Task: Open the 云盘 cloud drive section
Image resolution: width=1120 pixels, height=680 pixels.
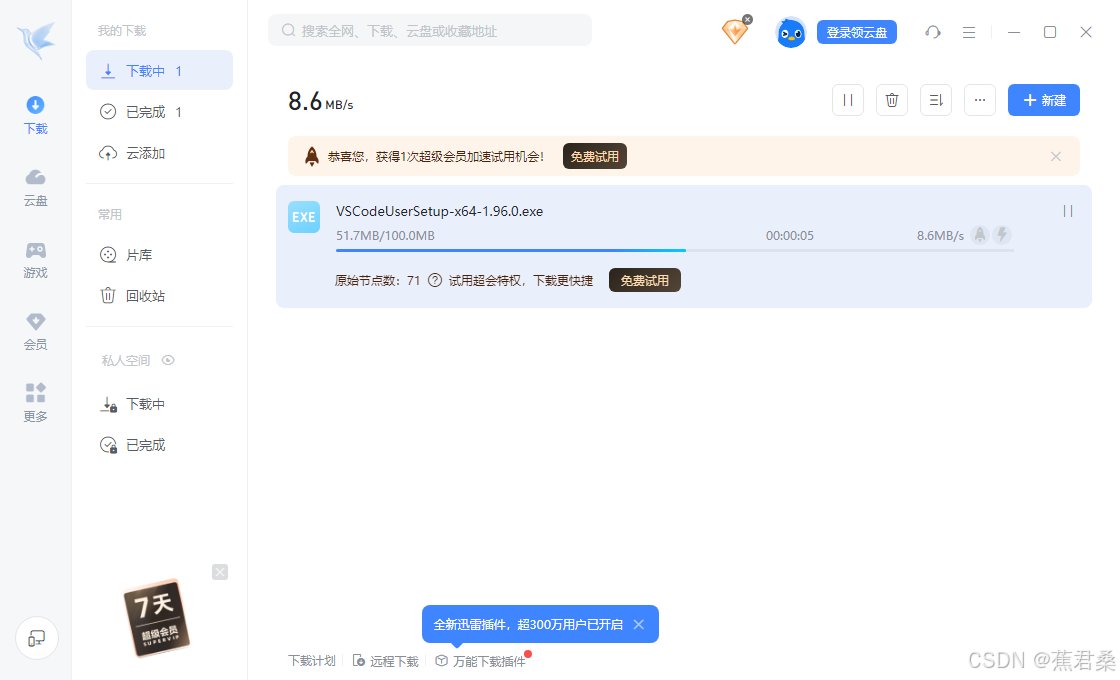Action: 36,188
